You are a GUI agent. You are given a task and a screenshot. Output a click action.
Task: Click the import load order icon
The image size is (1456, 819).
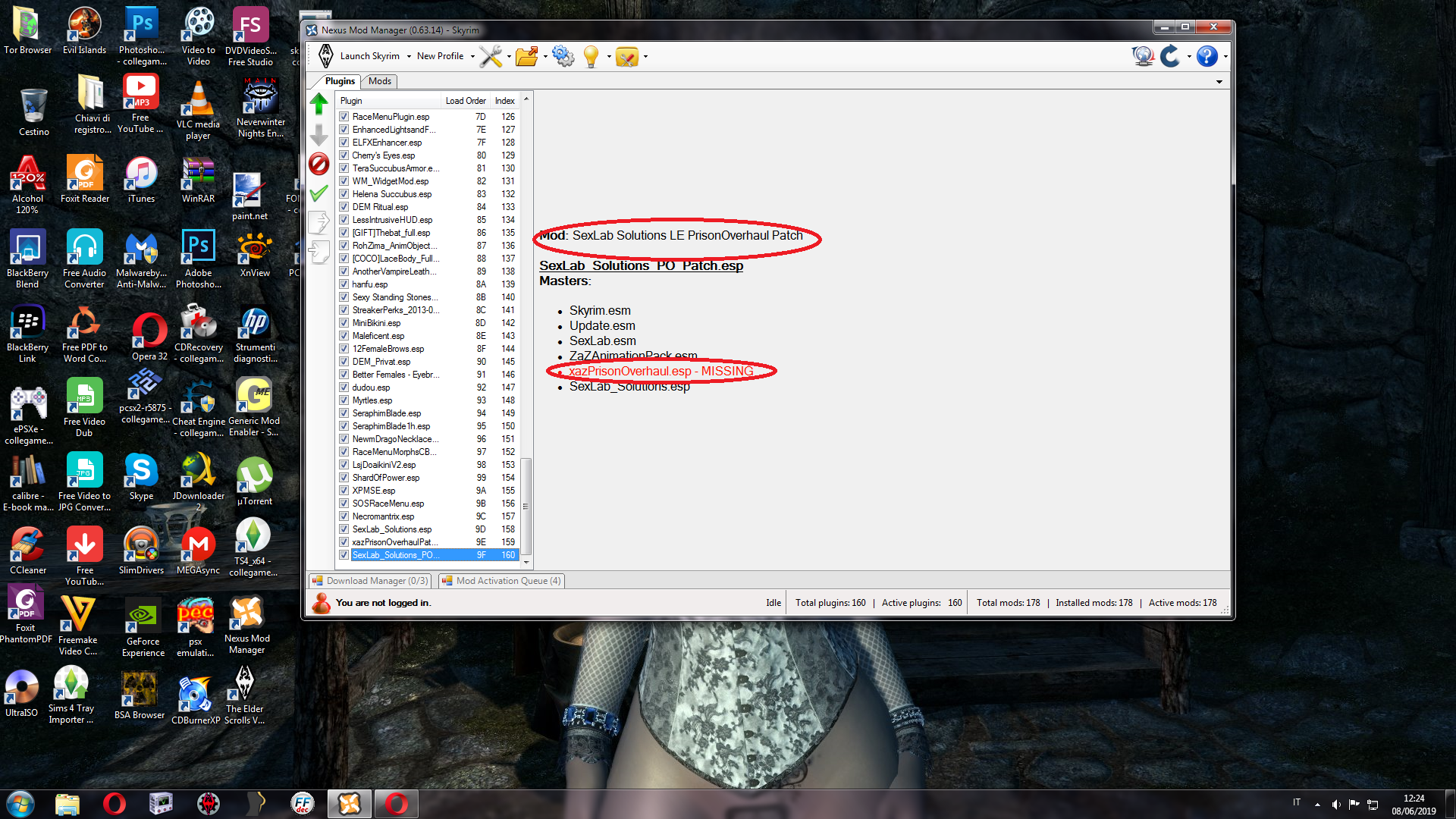pos(319,252)
